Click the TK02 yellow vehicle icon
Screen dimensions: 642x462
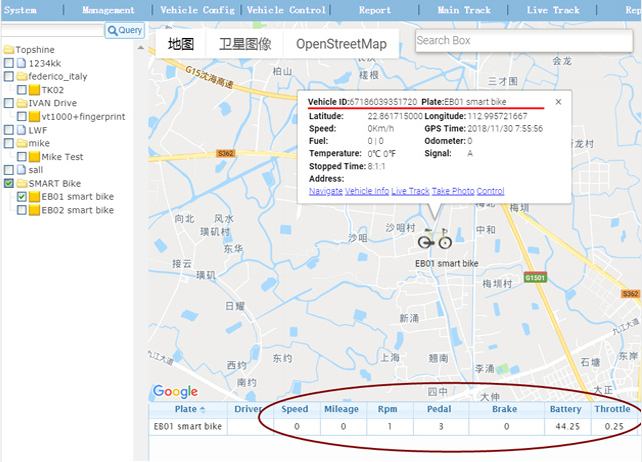click(34, 90)
